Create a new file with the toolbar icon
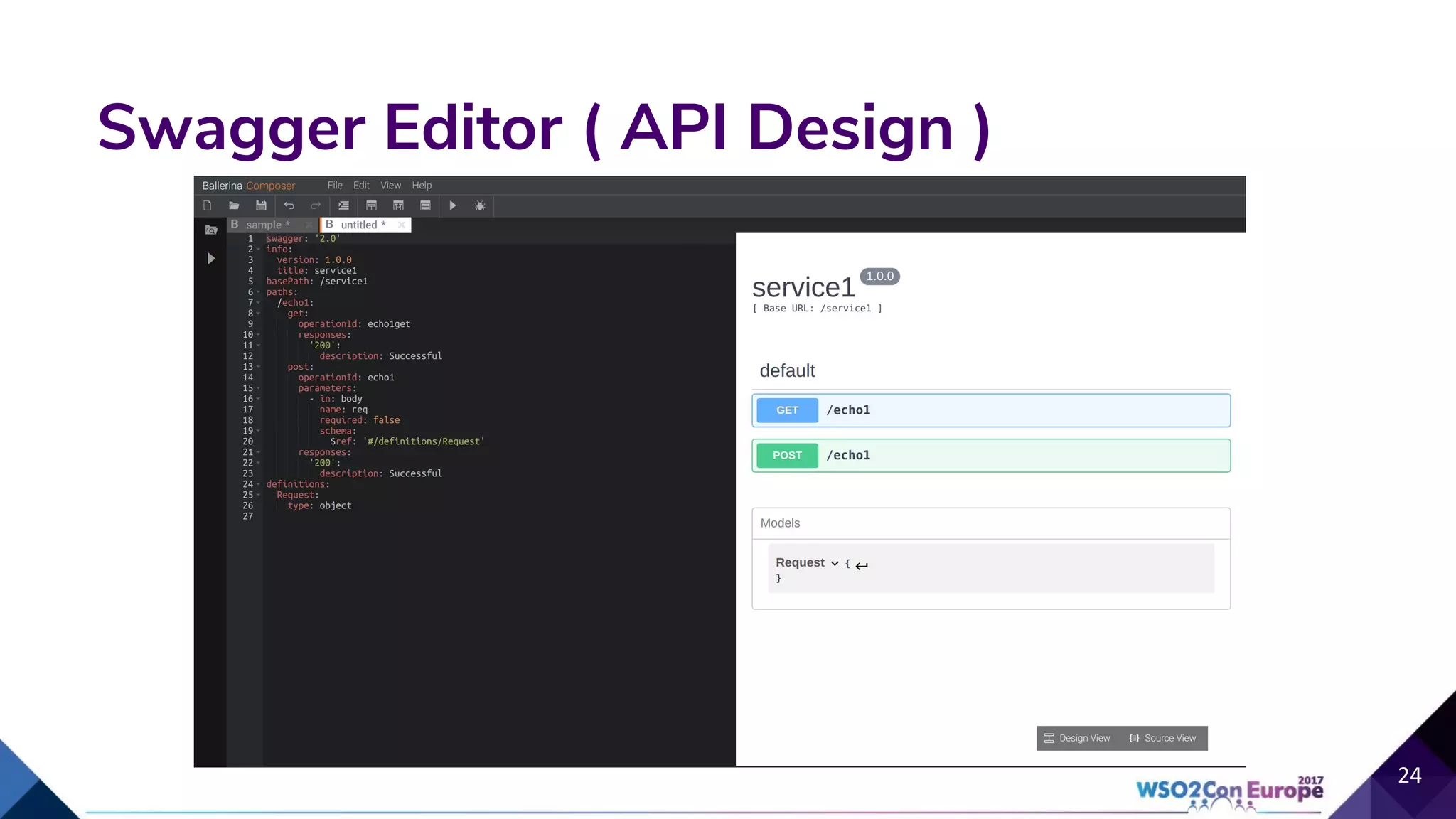 (x=208, y=205)
